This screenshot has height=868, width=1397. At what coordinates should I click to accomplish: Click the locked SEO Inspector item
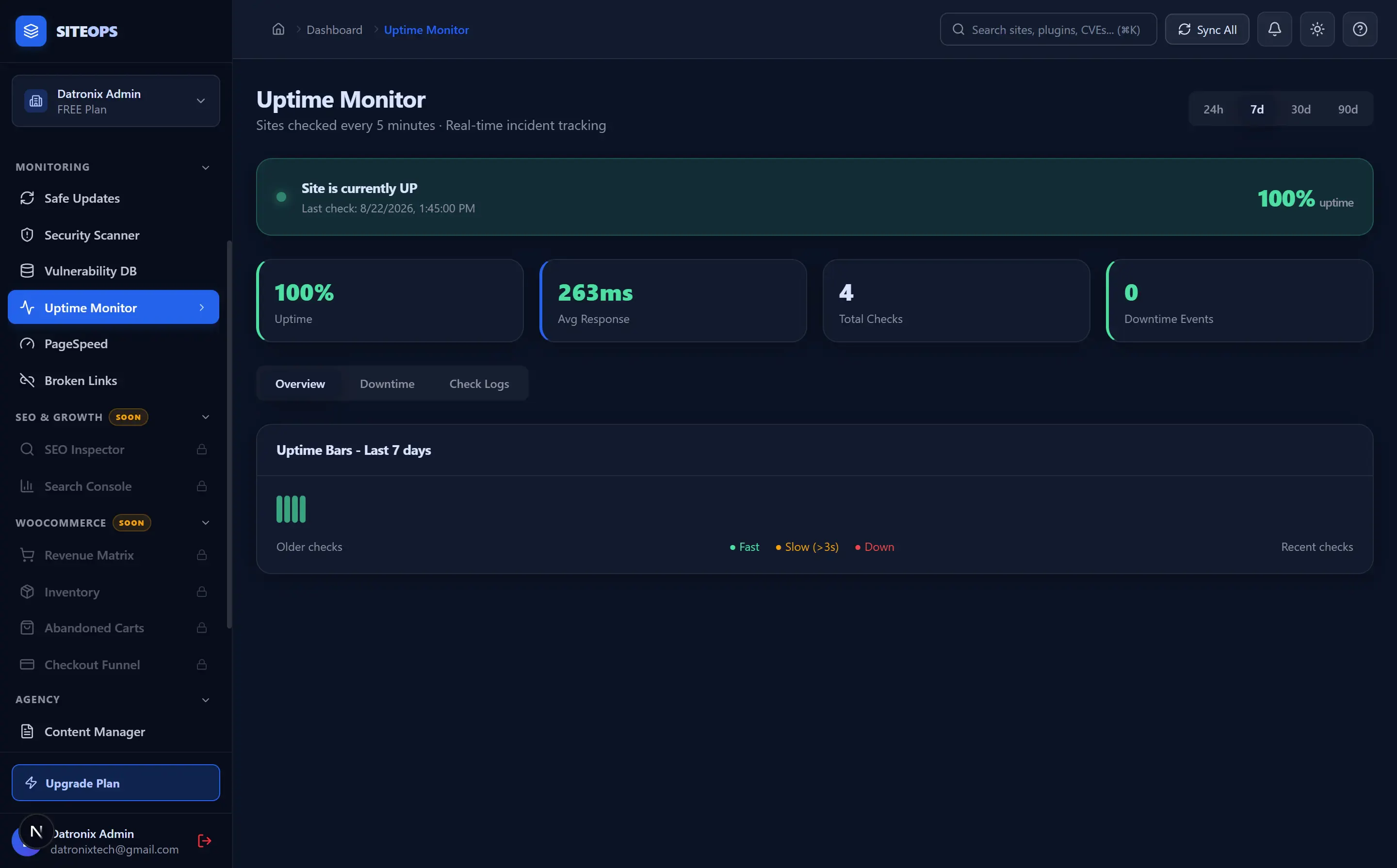point(113,450)
